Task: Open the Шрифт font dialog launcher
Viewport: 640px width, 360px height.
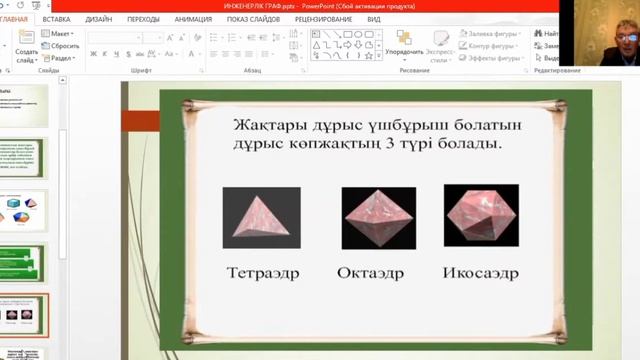Action: click(x=201, y=71)
